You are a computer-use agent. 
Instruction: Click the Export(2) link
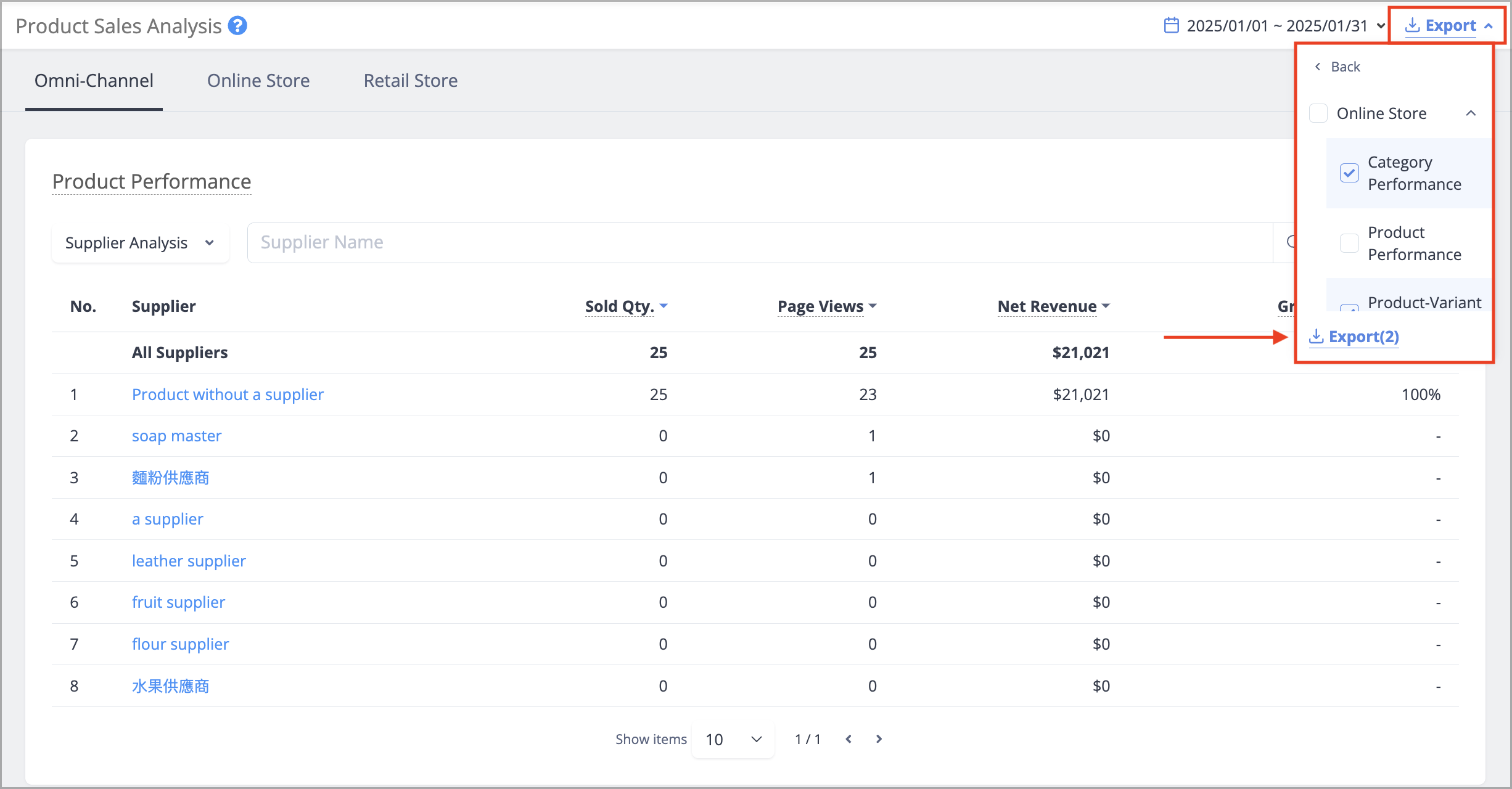tap(1354, 337)
